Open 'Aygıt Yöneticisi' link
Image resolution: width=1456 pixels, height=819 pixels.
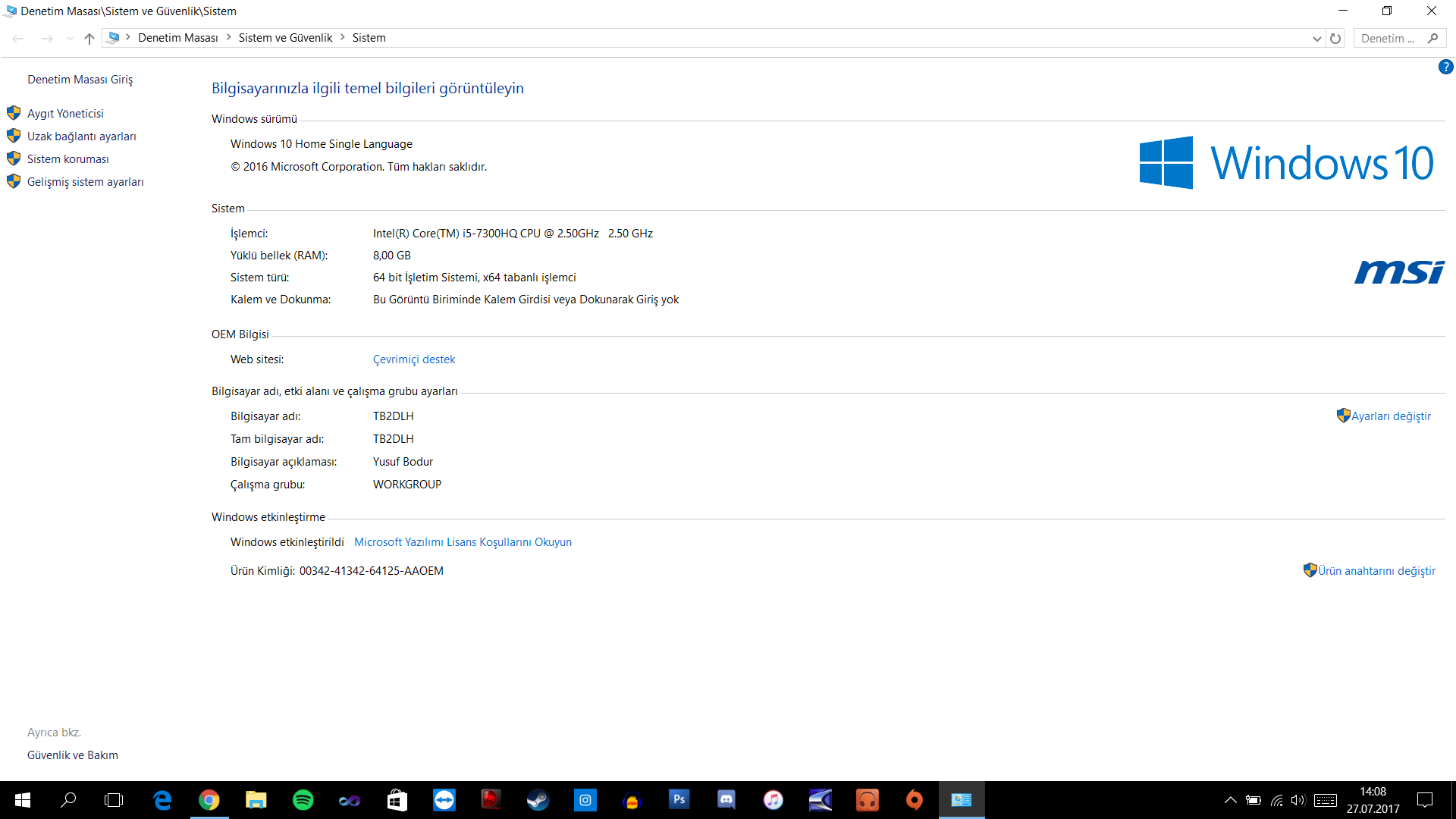tap(65, 114)
